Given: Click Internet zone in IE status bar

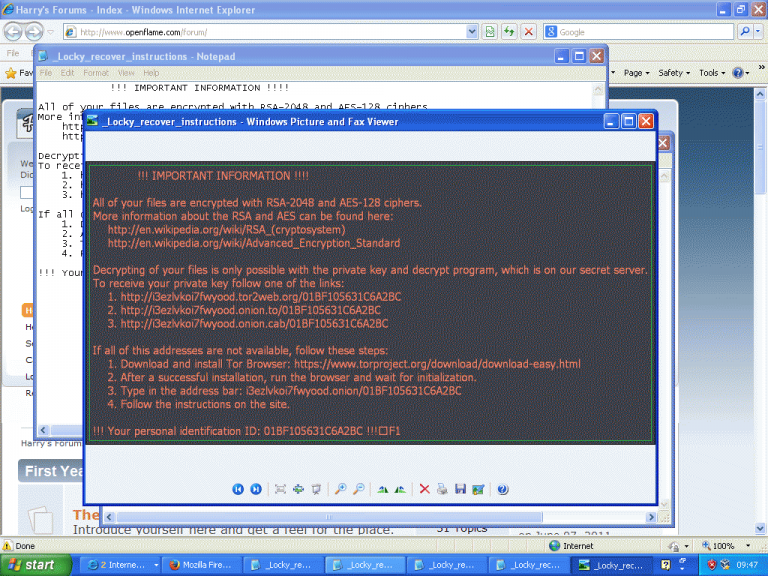Looking at the screenshot, I should (x=572, y=546).
